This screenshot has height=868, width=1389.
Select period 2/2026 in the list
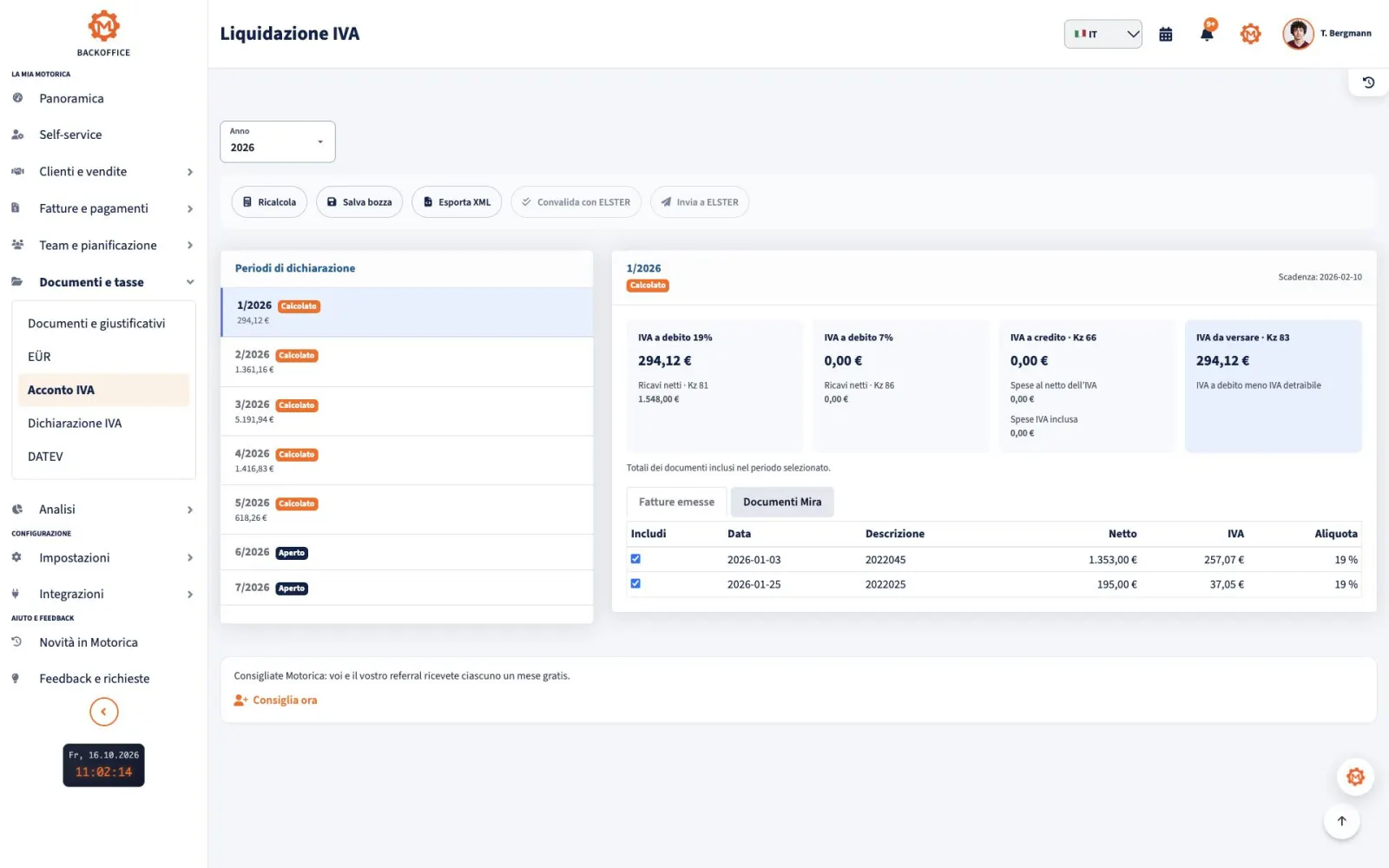(x=407, y=362)
